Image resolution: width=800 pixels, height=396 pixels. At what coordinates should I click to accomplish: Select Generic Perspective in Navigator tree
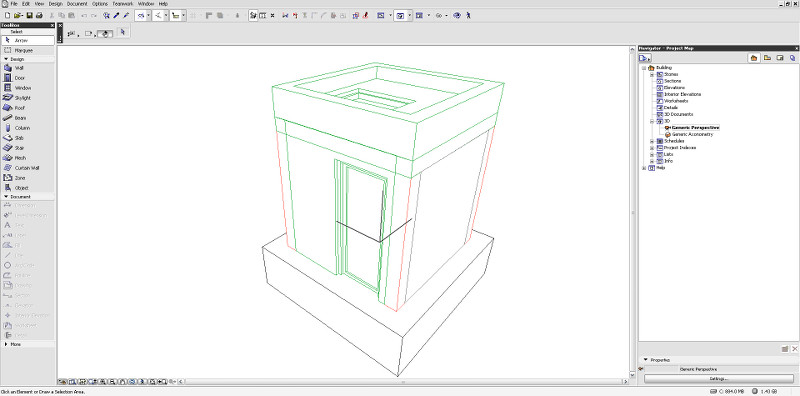pyautogui.click(x=695, y=128)
